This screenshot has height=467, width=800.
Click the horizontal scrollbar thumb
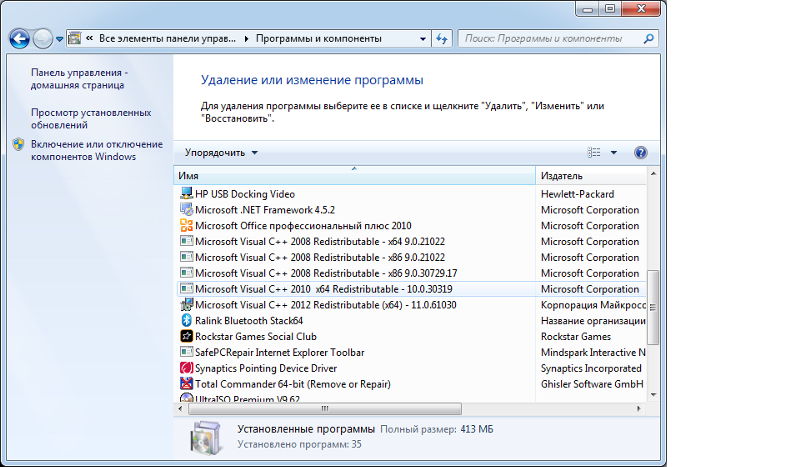tap(325, 409)
